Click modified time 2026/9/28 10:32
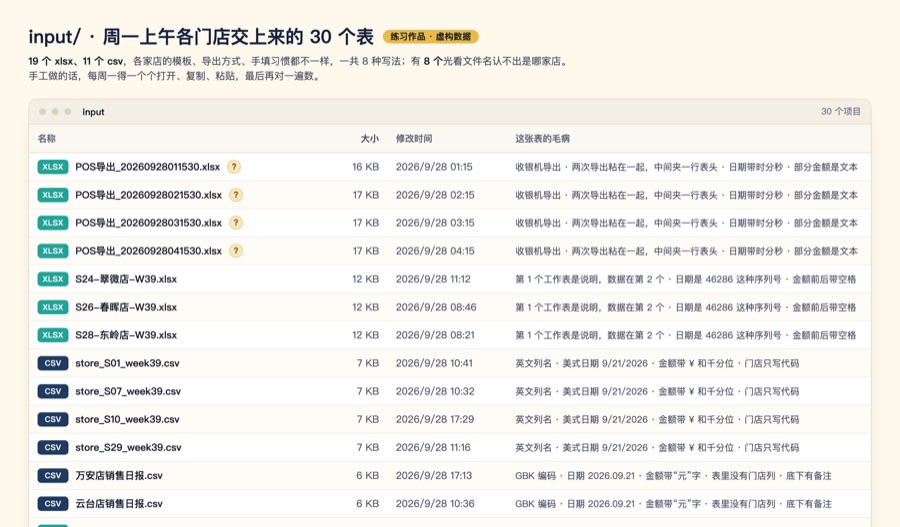The image size is (900, 527). [435, 392]
